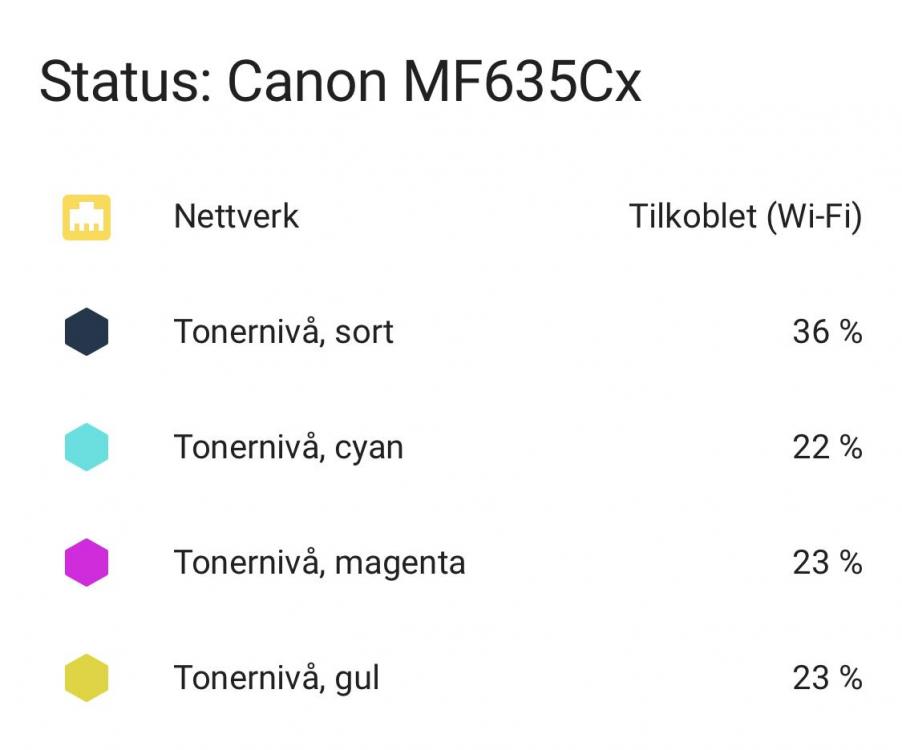Viewport: 902px width, 750px height.
Task: Select the 36 % black toner value
Action: pos(827,332)
